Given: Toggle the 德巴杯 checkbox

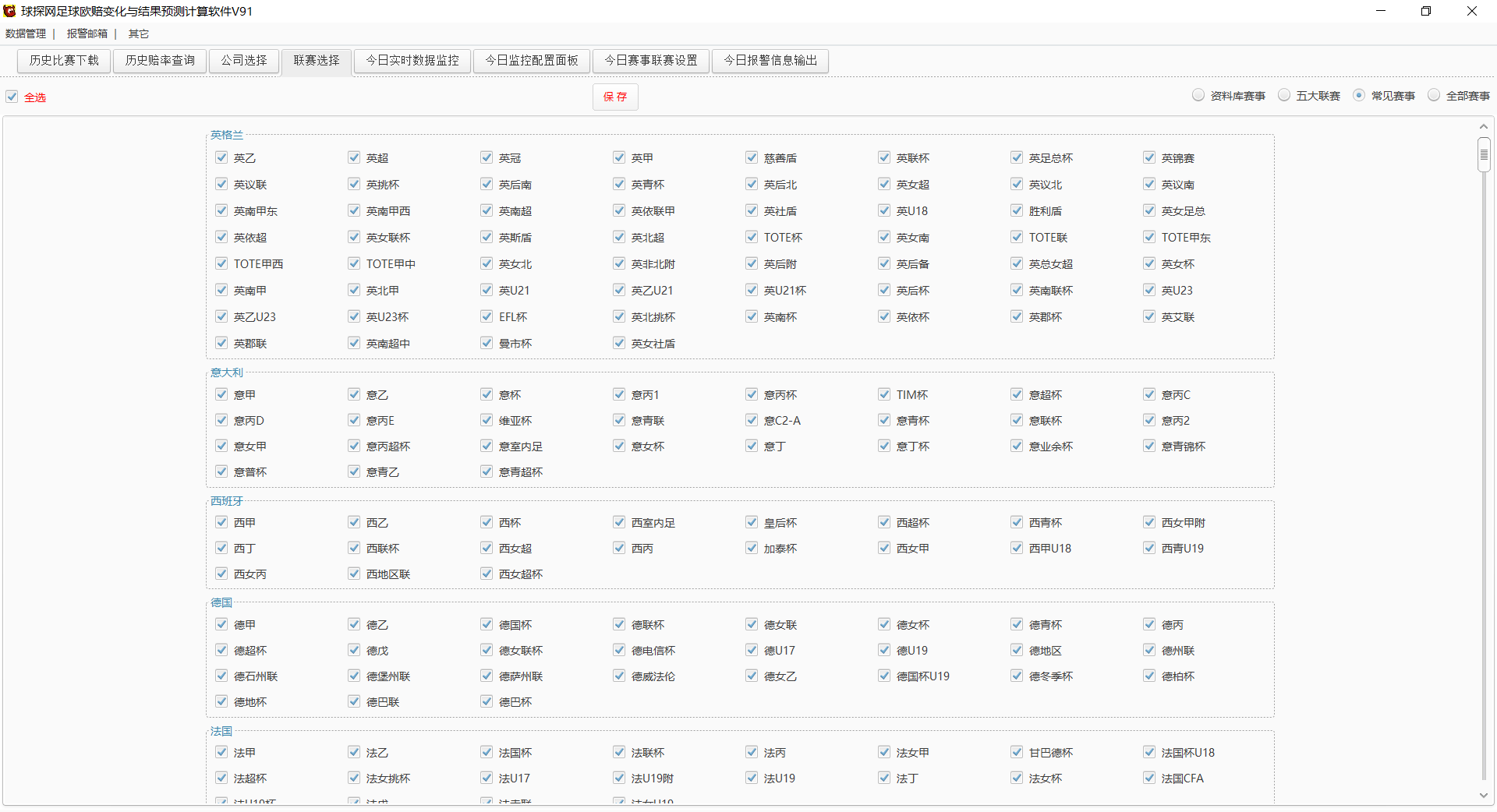Looking at the screenshot, I should 487,701.
